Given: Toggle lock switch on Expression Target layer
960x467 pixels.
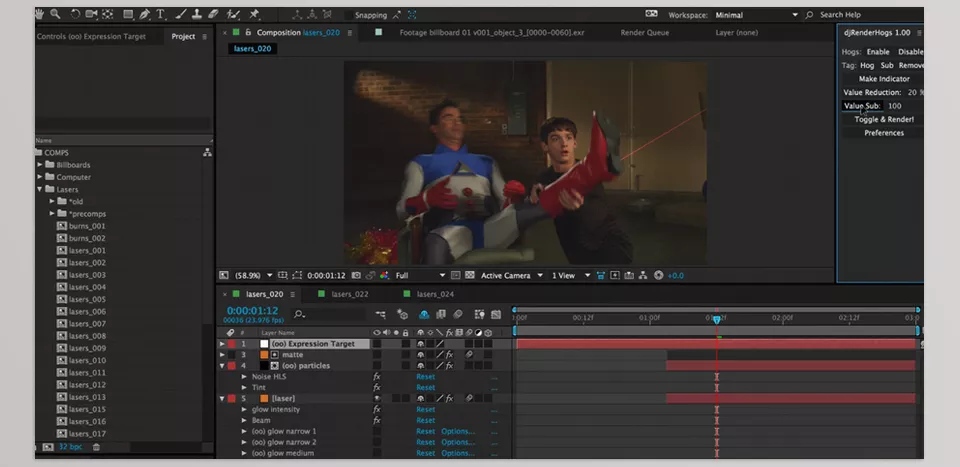Looking at the screenshot, I should coord(405,344).
